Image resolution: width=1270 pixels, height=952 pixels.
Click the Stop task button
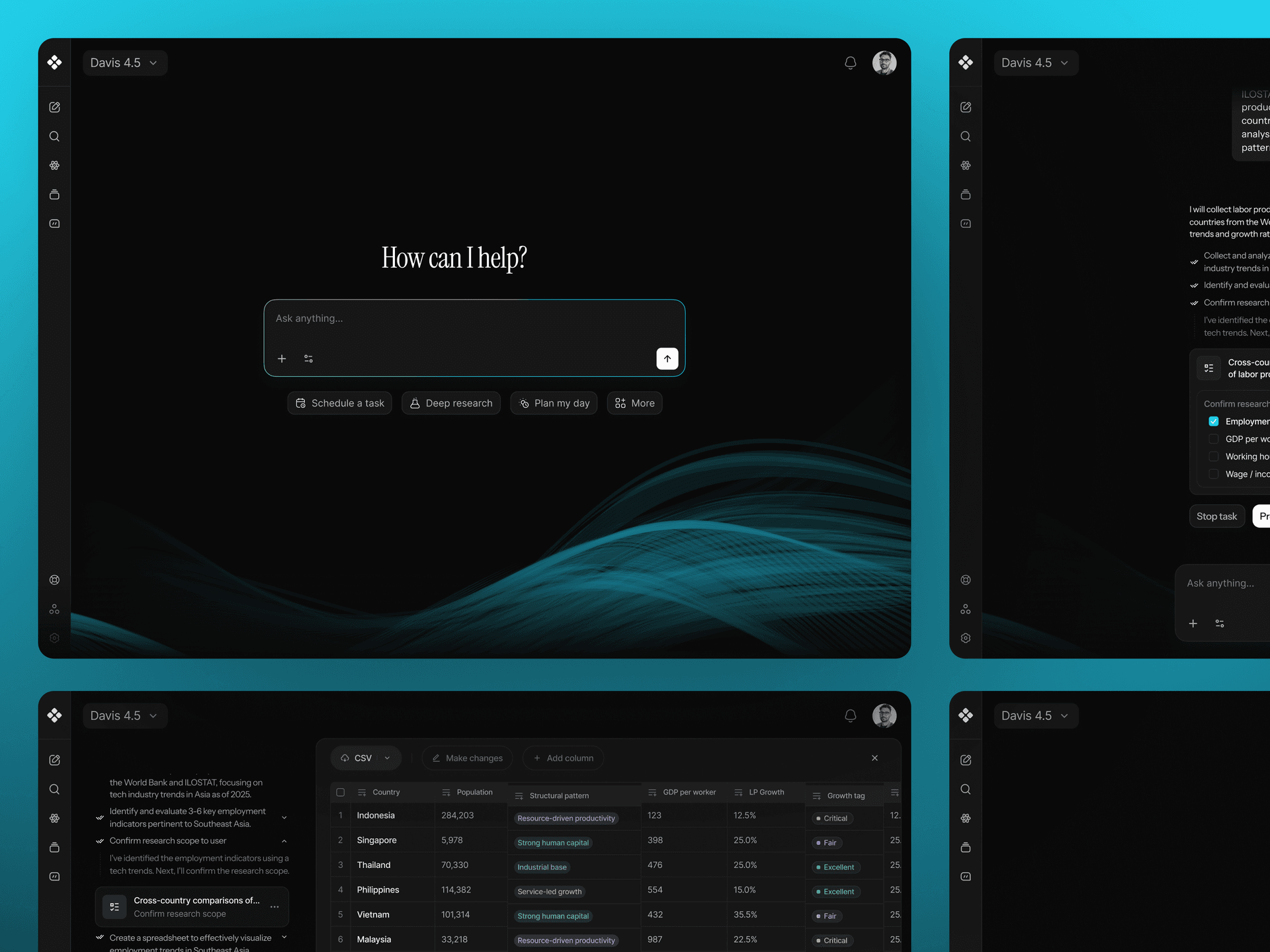click(1216, 516)
